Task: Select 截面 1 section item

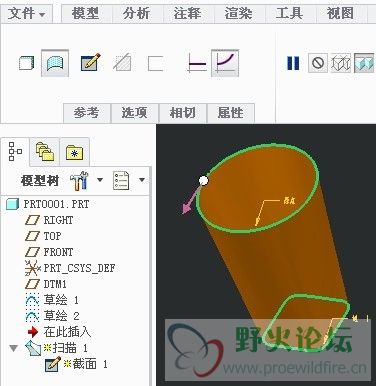Action: 77,364
